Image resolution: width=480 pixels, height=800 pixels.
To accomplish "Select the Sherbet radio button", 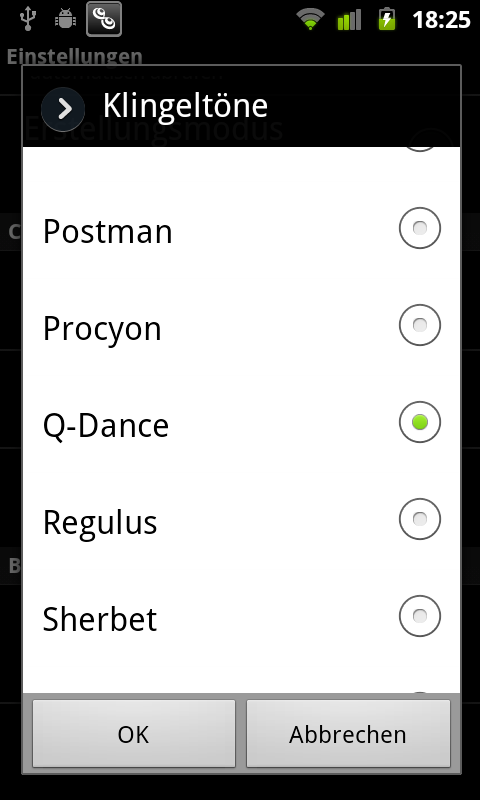I will [420, 616].
